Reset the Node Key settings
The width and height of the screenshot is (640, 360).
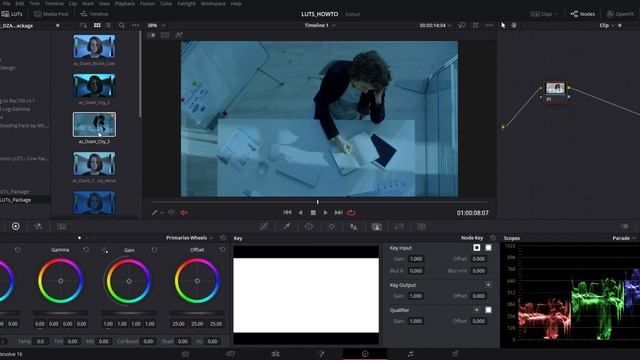(x=493, y=238)
